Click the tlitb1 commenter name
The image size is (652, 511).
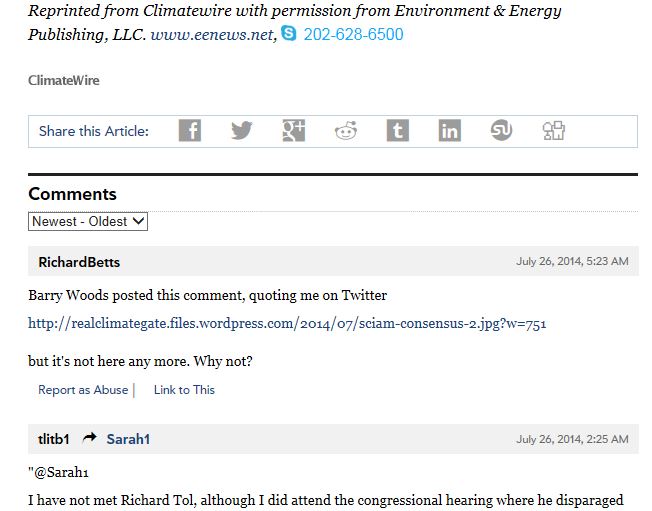(54, 439)
